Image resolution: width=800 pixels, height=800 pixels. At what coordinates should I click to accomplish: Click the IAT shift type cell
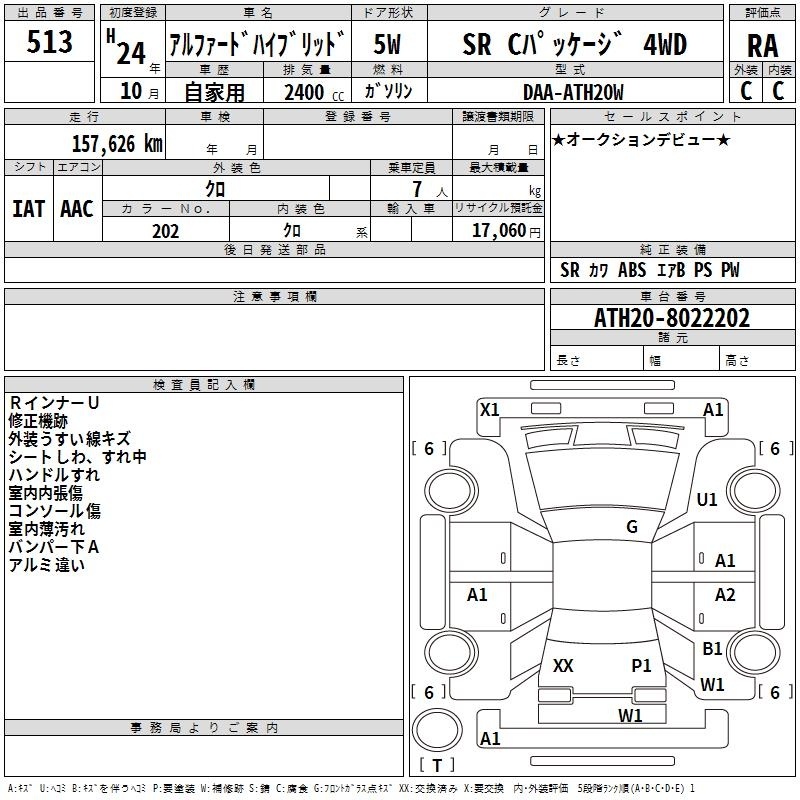point(28,208)
